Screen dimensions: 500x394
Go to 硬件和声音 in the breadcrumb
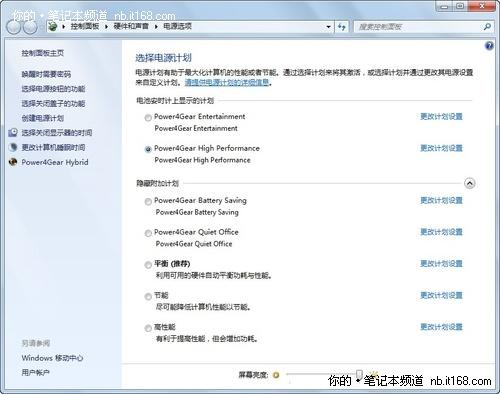pyautogui.click(x=131, y=26)
